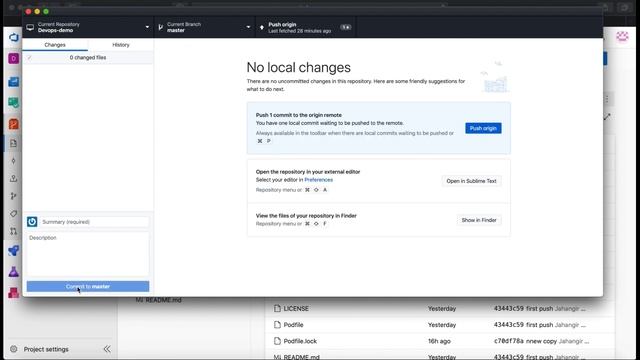The width and height of the screenshot is (640, 360).
Task: Click the 'No local changes' heading
Action: click(298, 67)
